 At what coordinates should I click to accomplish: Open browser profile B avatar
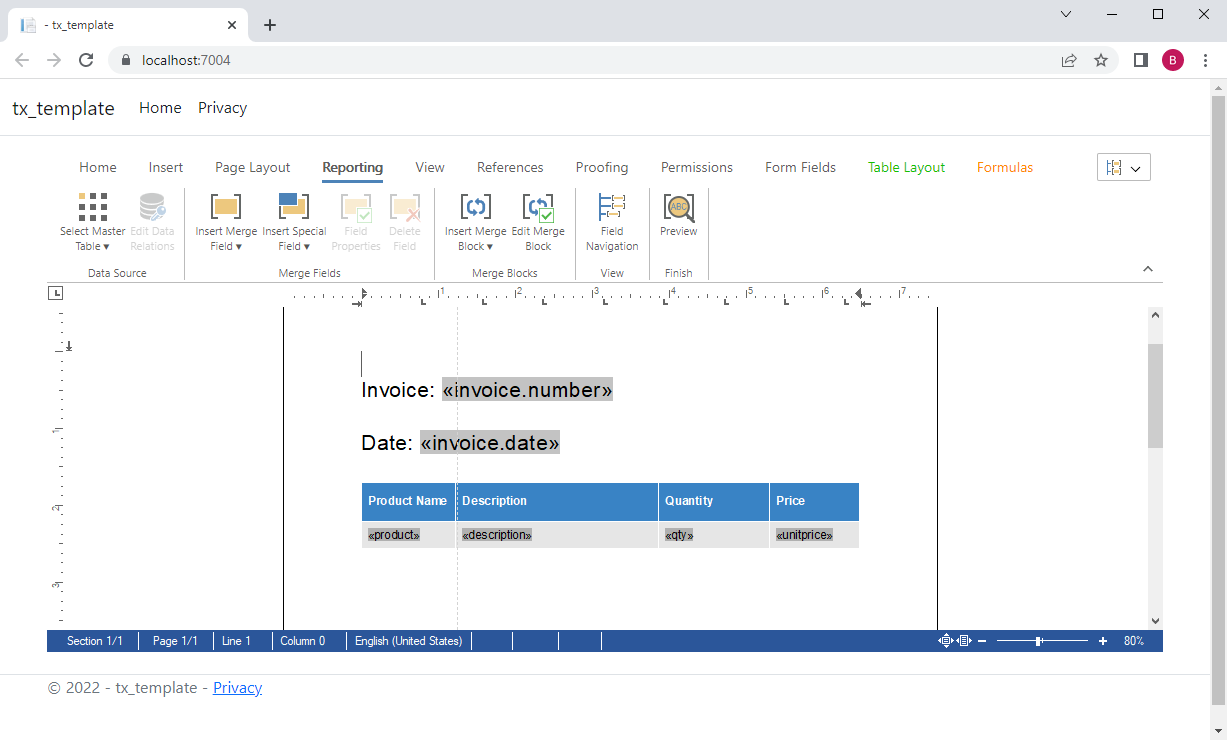(1173, 60)
